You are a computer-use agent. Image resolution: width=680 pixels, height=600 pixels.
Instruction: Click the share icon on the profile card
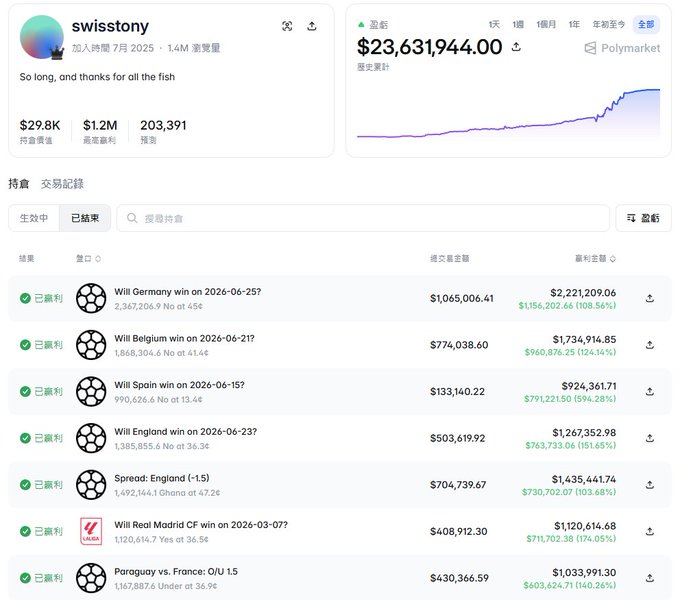point(311,26)
